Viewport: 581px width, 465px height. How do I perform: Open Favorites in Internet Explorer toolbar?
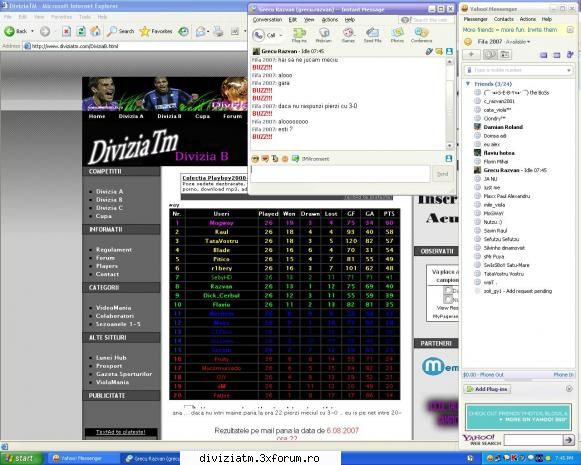[156, 31]
